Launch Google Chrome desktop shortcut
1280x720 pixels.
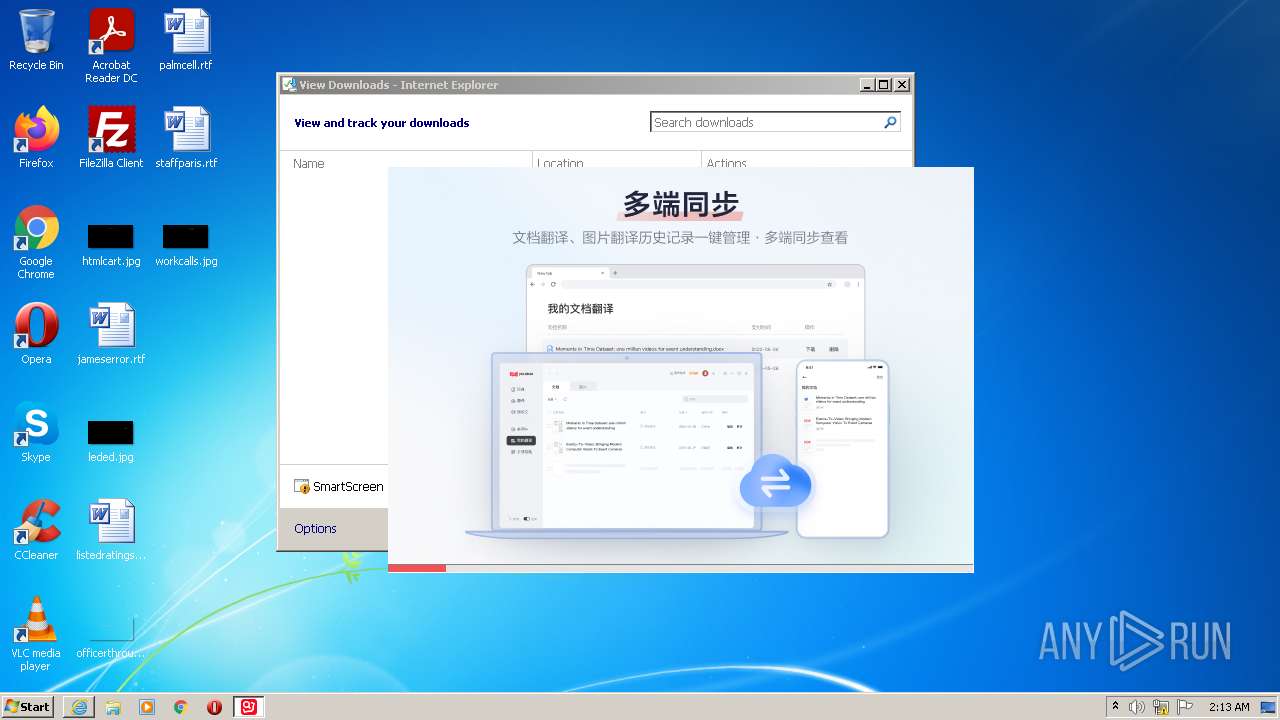tap(36, 242)
